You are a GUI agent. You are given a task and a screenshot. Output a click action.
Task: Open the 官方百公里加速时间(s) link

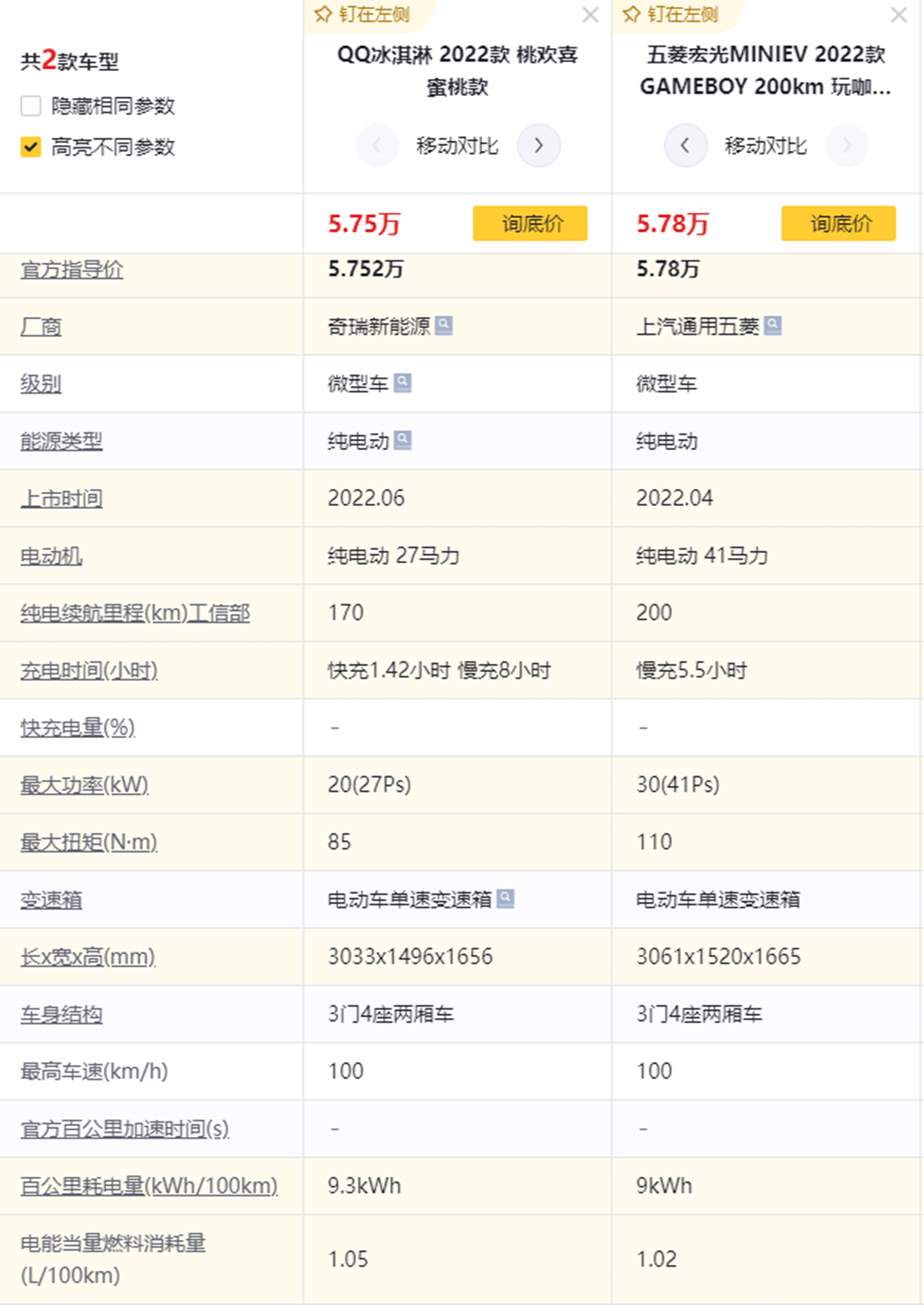[125, 1129]
